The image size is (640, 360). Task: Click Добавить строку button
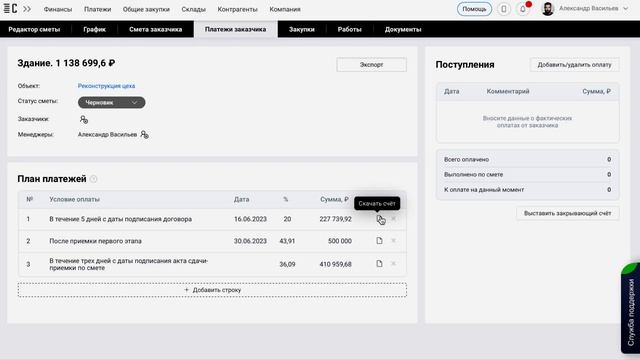[x=212, y=290]
